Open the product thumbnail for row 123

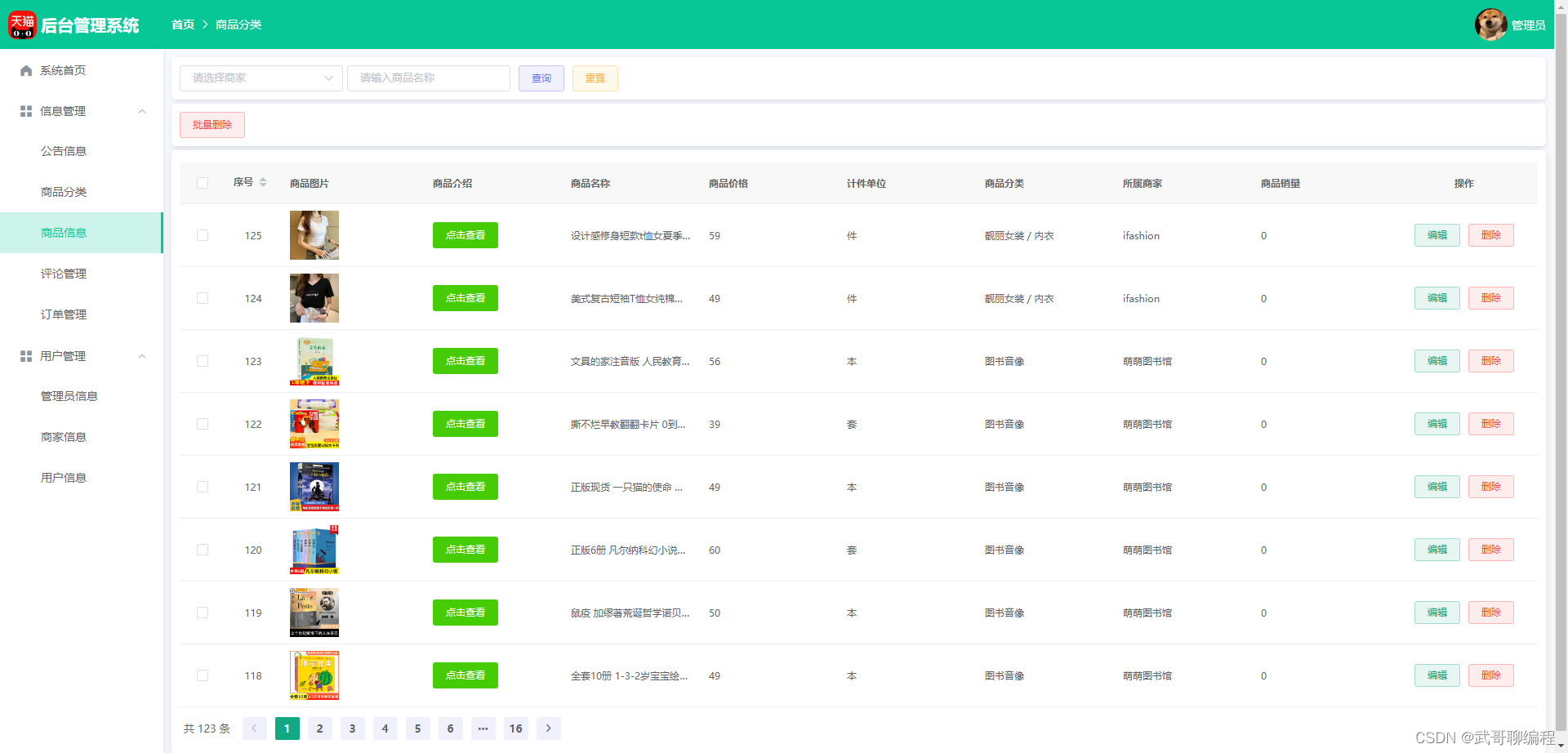click(314, 361)
